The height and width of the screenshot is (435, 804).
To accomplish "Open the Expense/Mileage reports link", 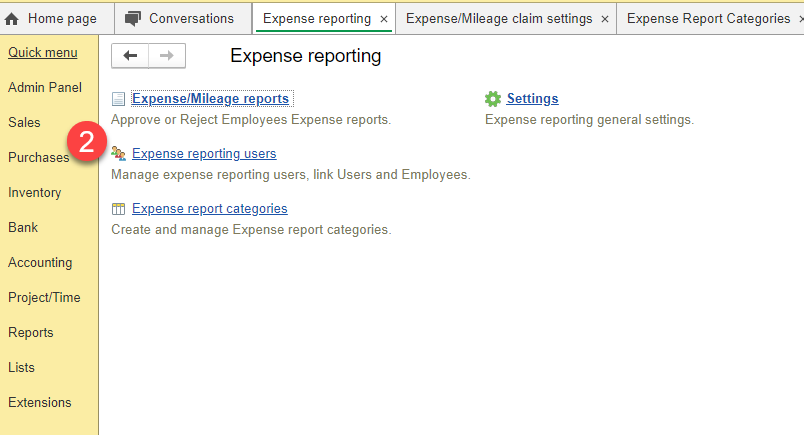I will [210, 98].
